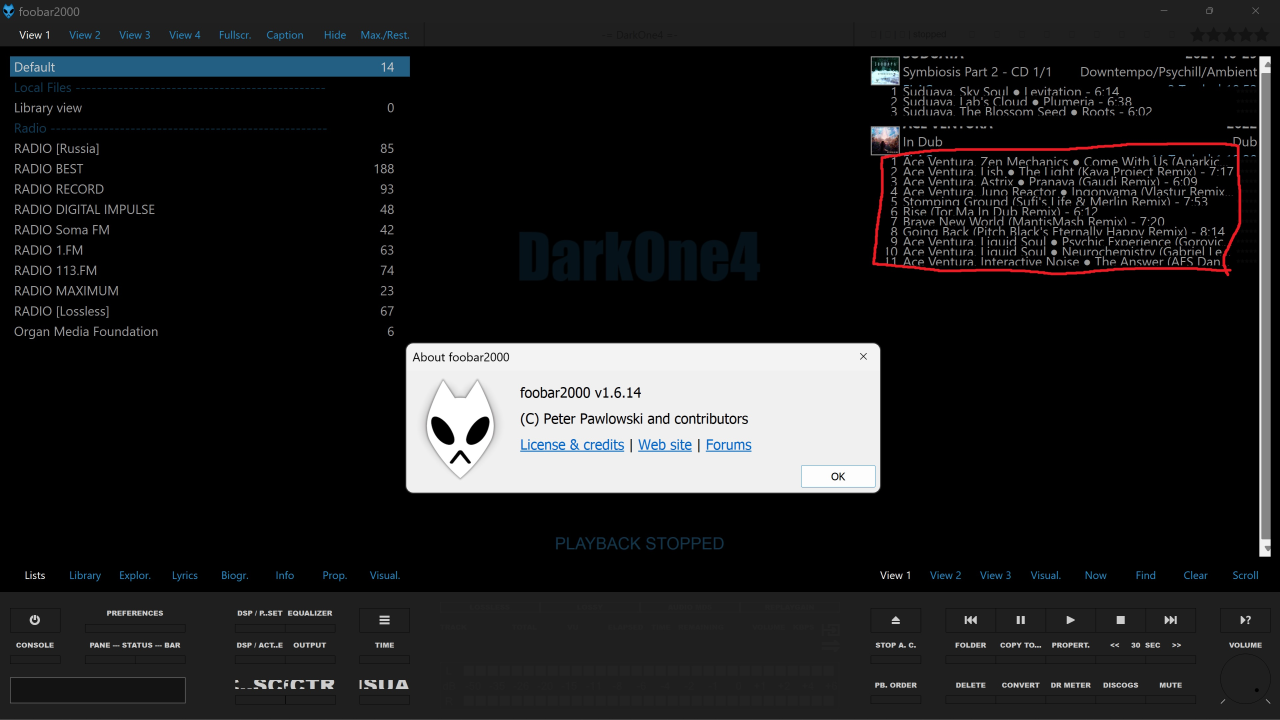The width and height of the screenshot is (1280, 720).
Task: Switch to View 3 in top bar
Action: click(x=135, y=35)
